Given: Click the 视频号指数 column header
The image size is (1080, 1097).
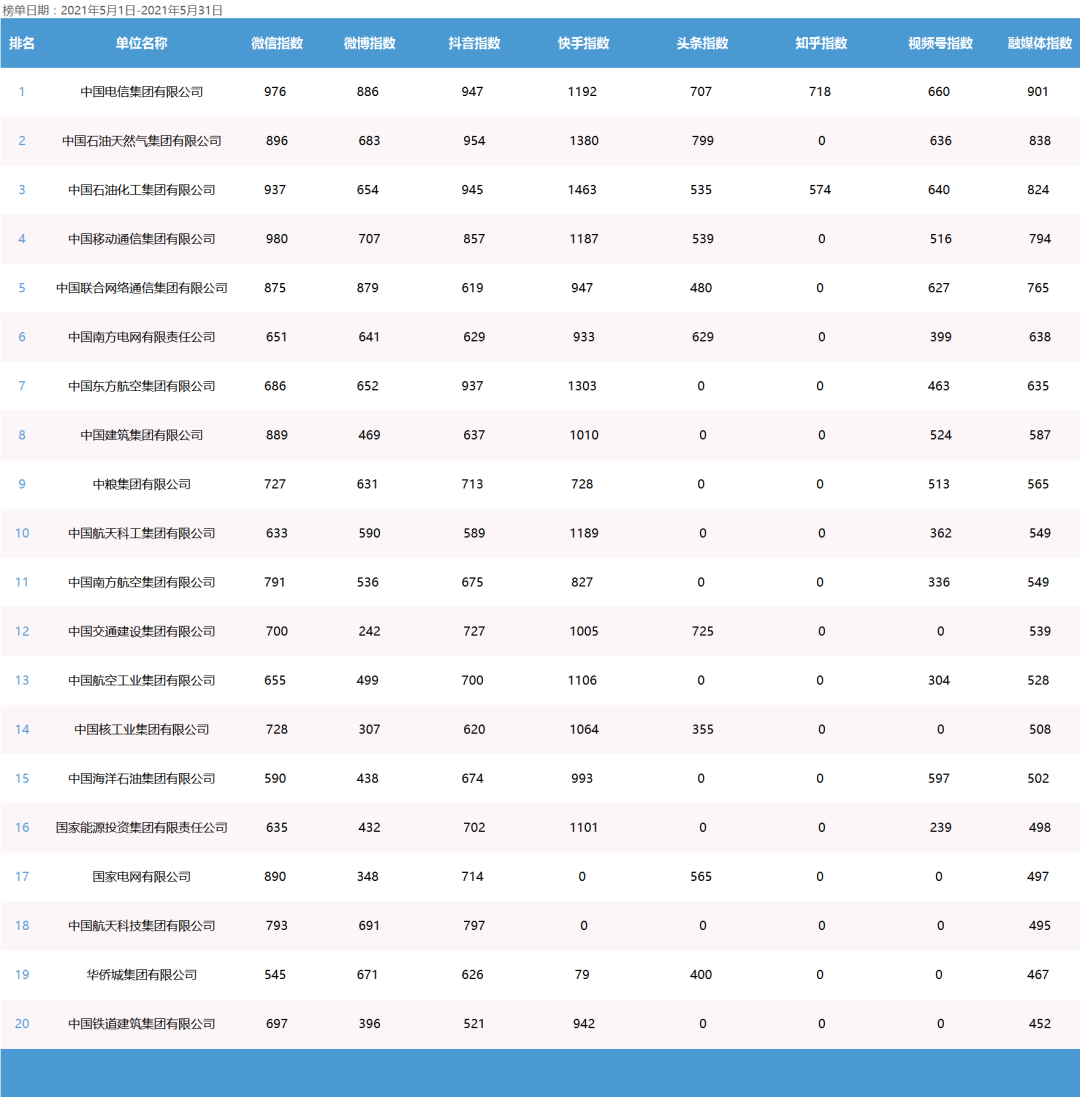Looking at the screenshot, I should pyautogui.click(x=940, y=43).
